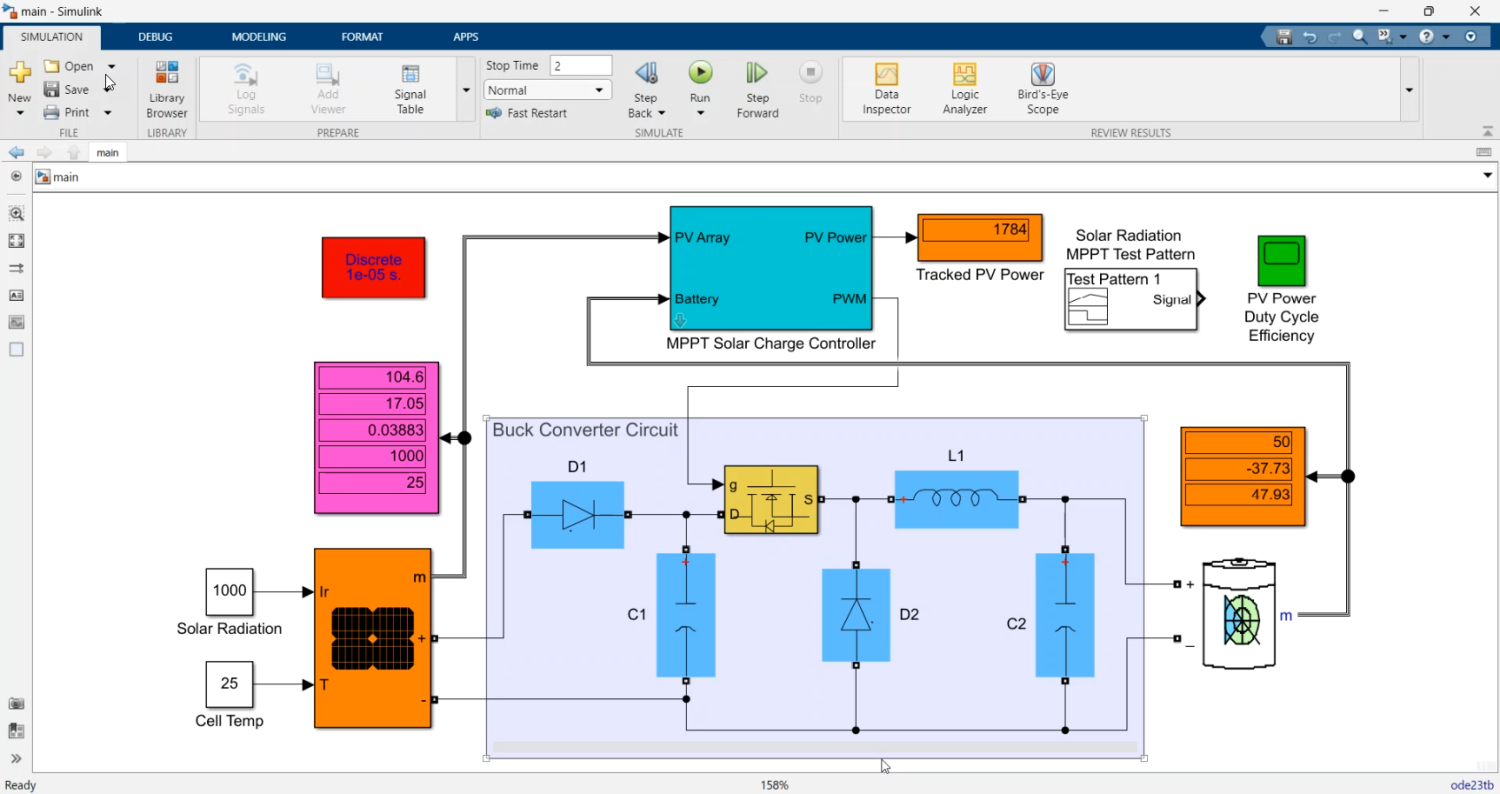Click the battery block icon
The image size is (1500, 794).
tap(1239, 613)
